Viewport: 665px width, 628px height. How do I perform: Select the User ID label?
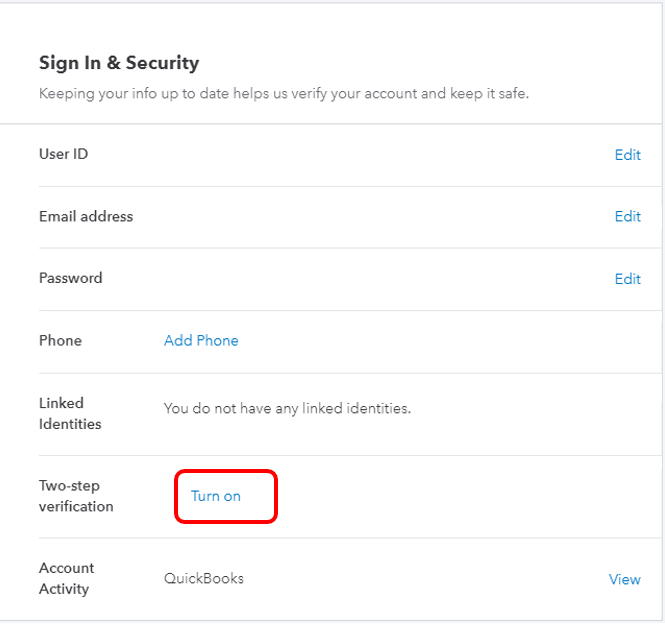64,155
